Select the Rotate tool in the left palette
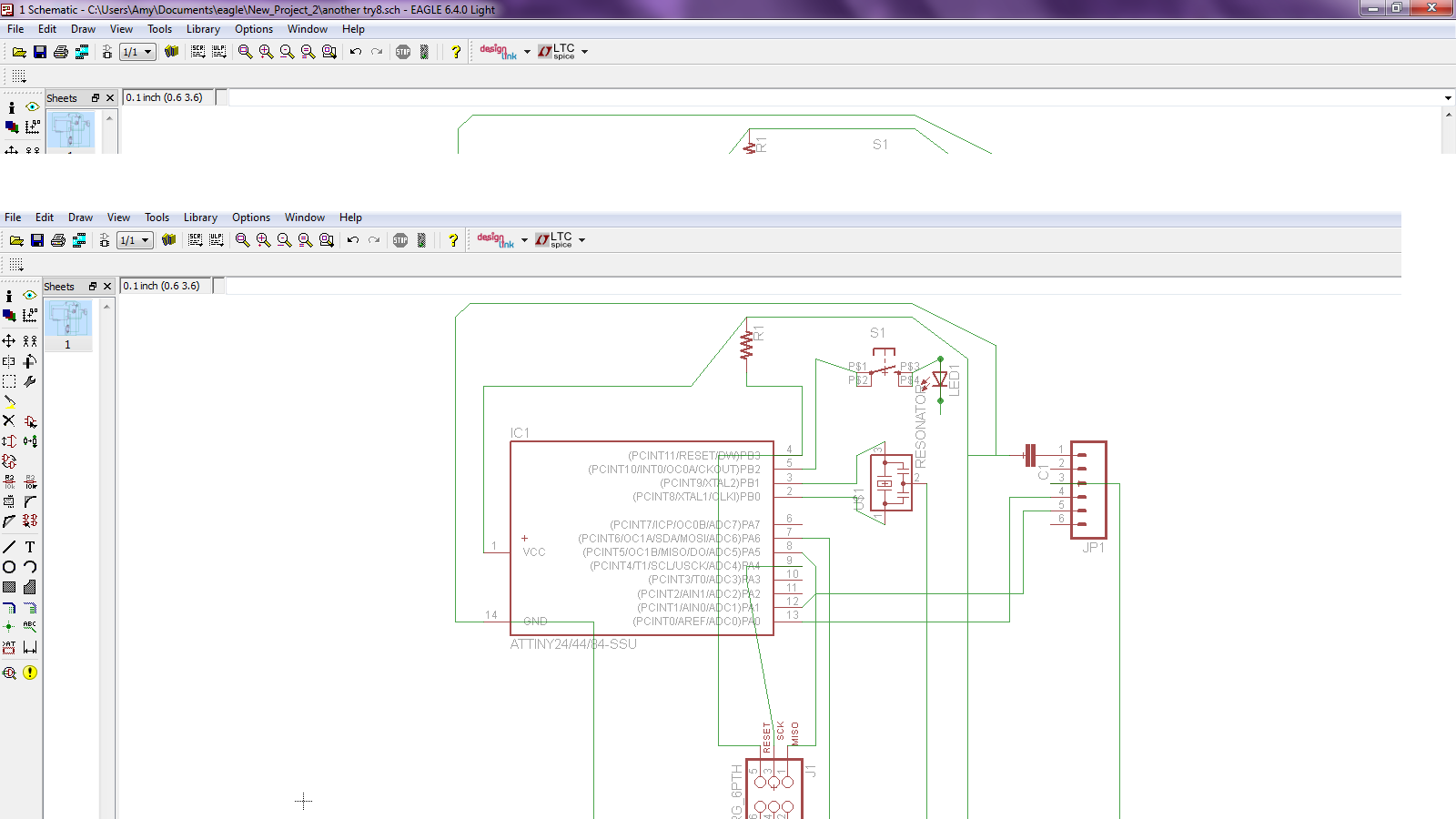This screenshot has height=819, width=1456. [30, 361]
